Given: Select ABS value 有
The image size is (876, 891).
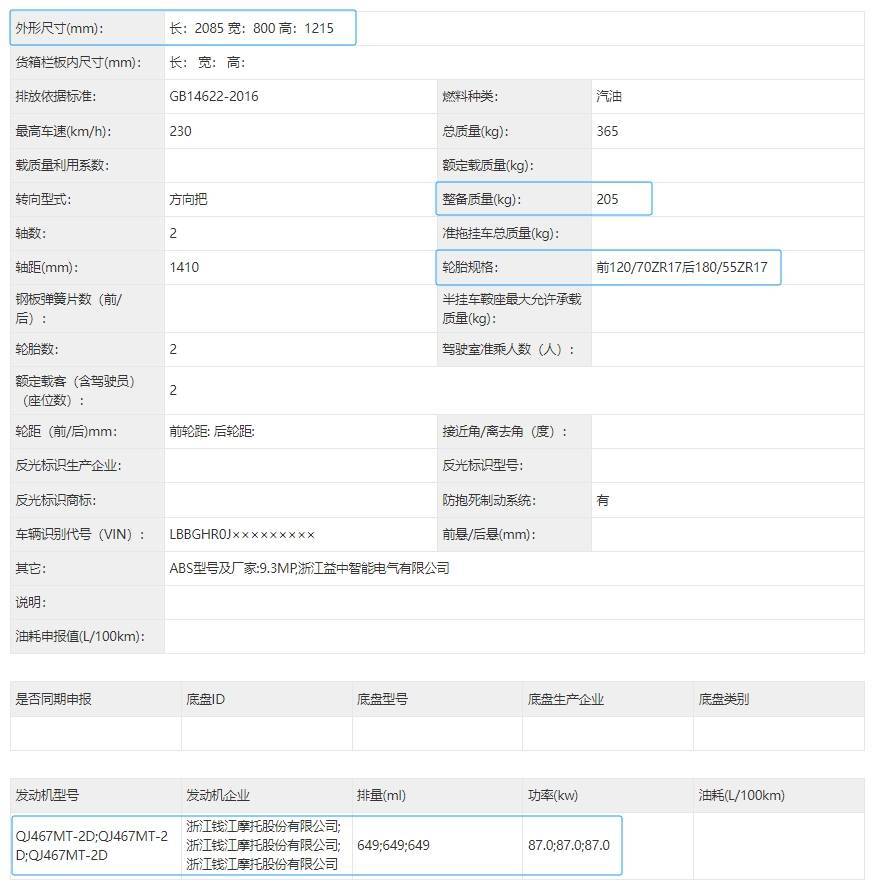Looking at the screenshot, I should tap(603, 501).
